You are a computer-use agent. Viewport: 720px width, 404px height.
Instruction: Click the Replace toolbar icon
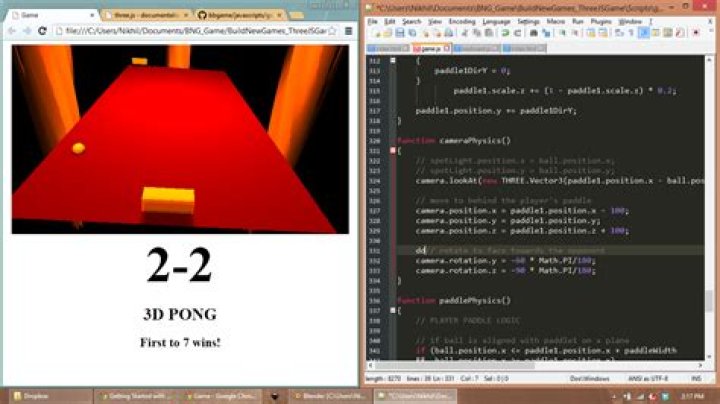pyautogui.click(x=546, y=33)
